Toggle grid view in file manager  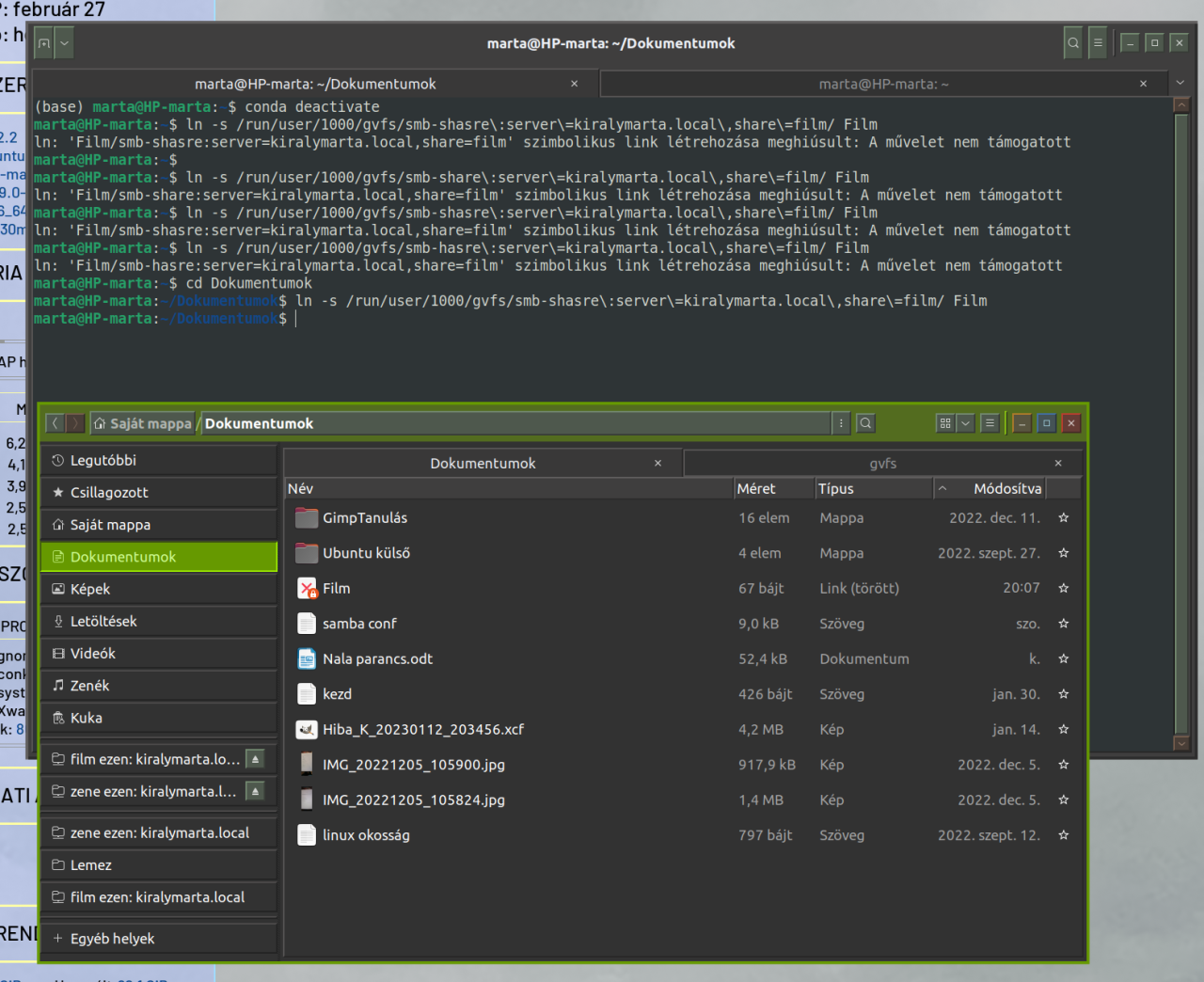point(945,423)
